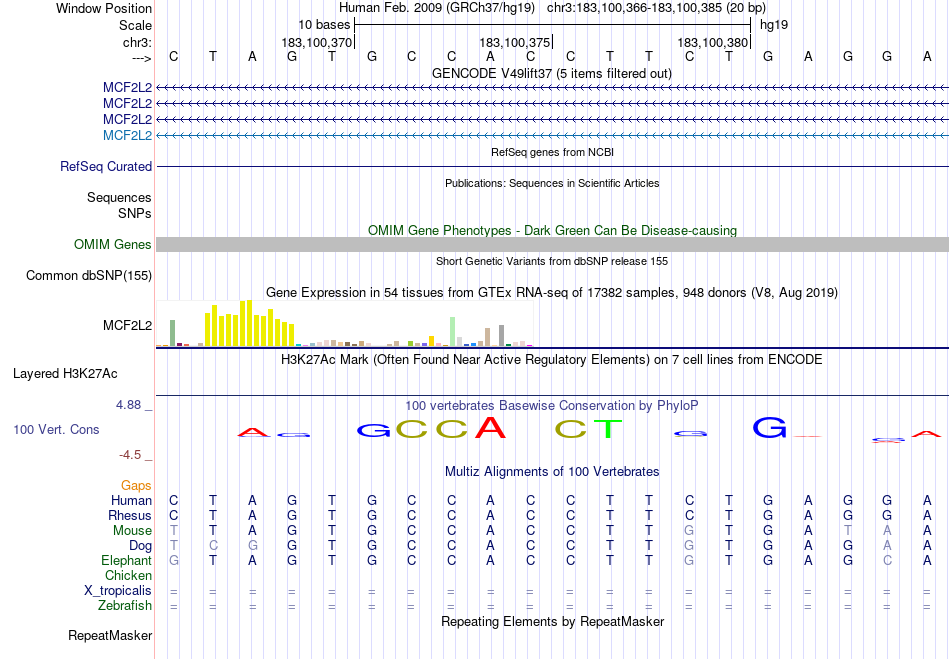Click the 183,100,375 position marker
This screenshot has height=659, width=950.
[x=515, y=43]
